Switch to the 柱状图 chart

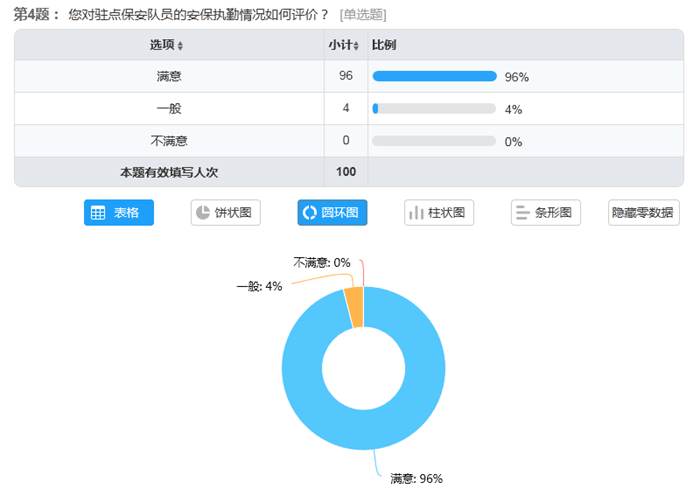(x=439, y=213)
